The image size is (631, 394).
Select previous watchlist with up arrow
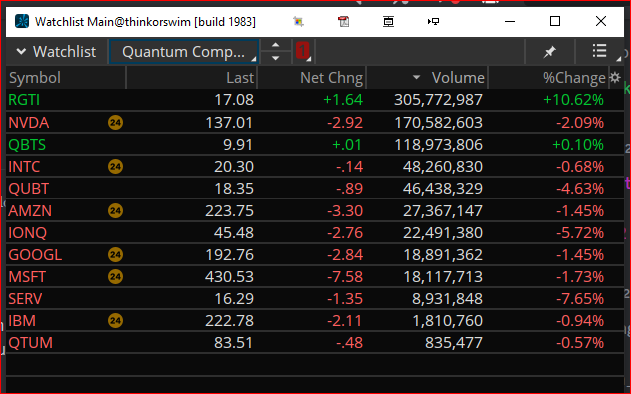coord(276,45)
